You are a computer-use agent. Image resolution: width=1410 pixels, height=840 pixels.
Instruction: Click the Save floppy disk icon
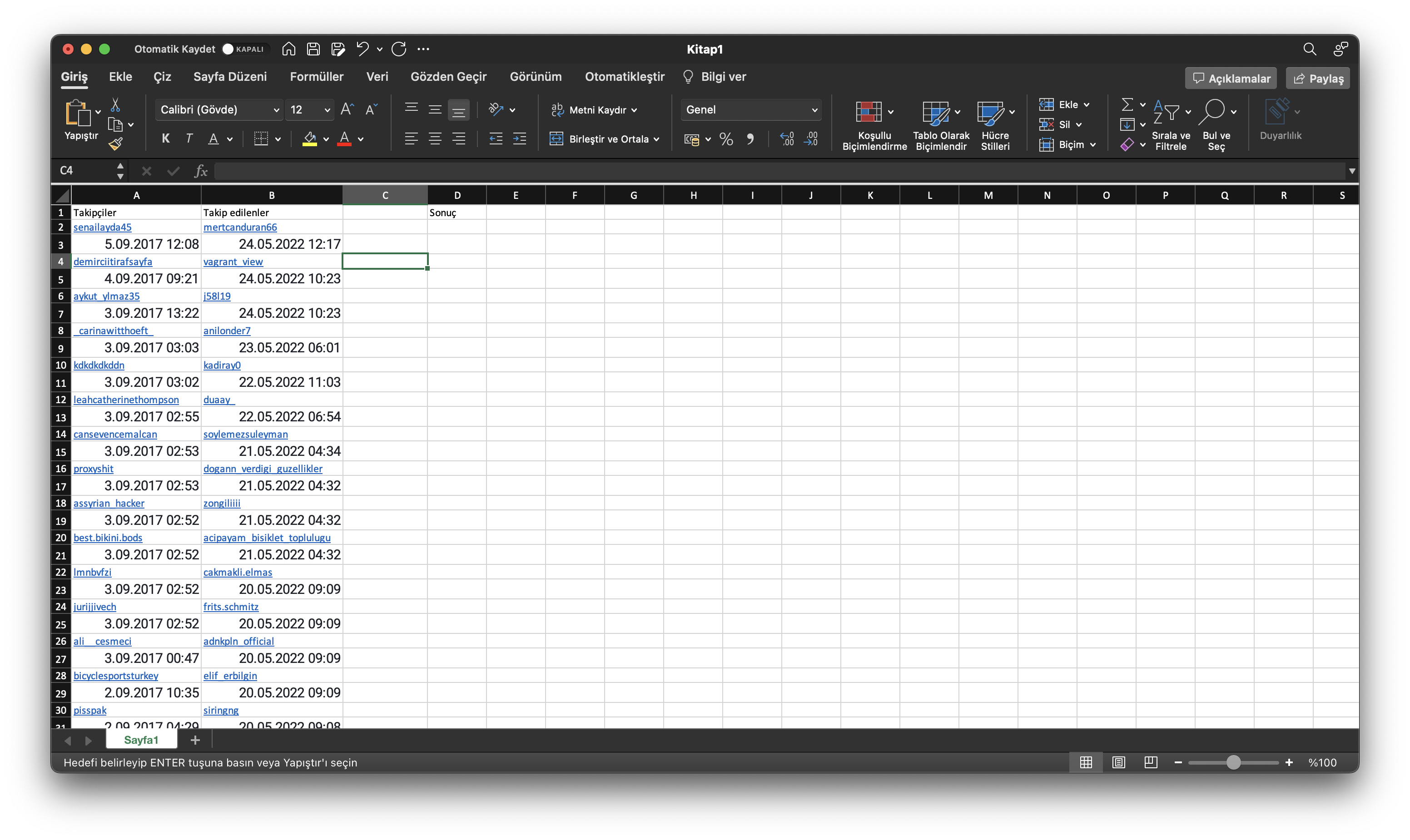313,49
